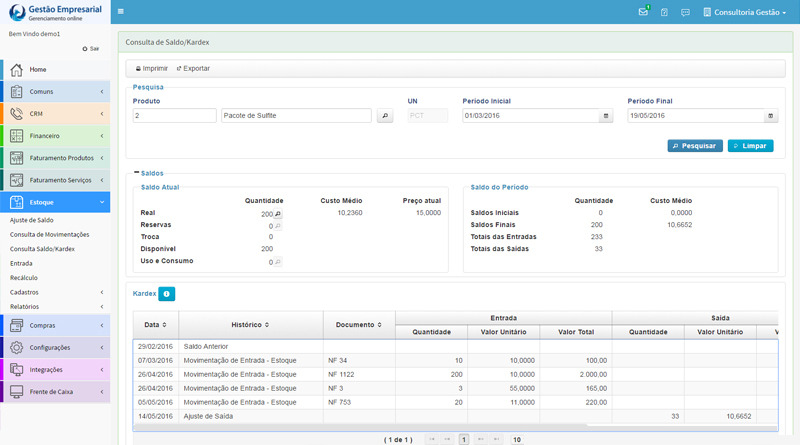Click the Exportar button
The height and width of the screenshot is (445, 800).
click(193, 68)
